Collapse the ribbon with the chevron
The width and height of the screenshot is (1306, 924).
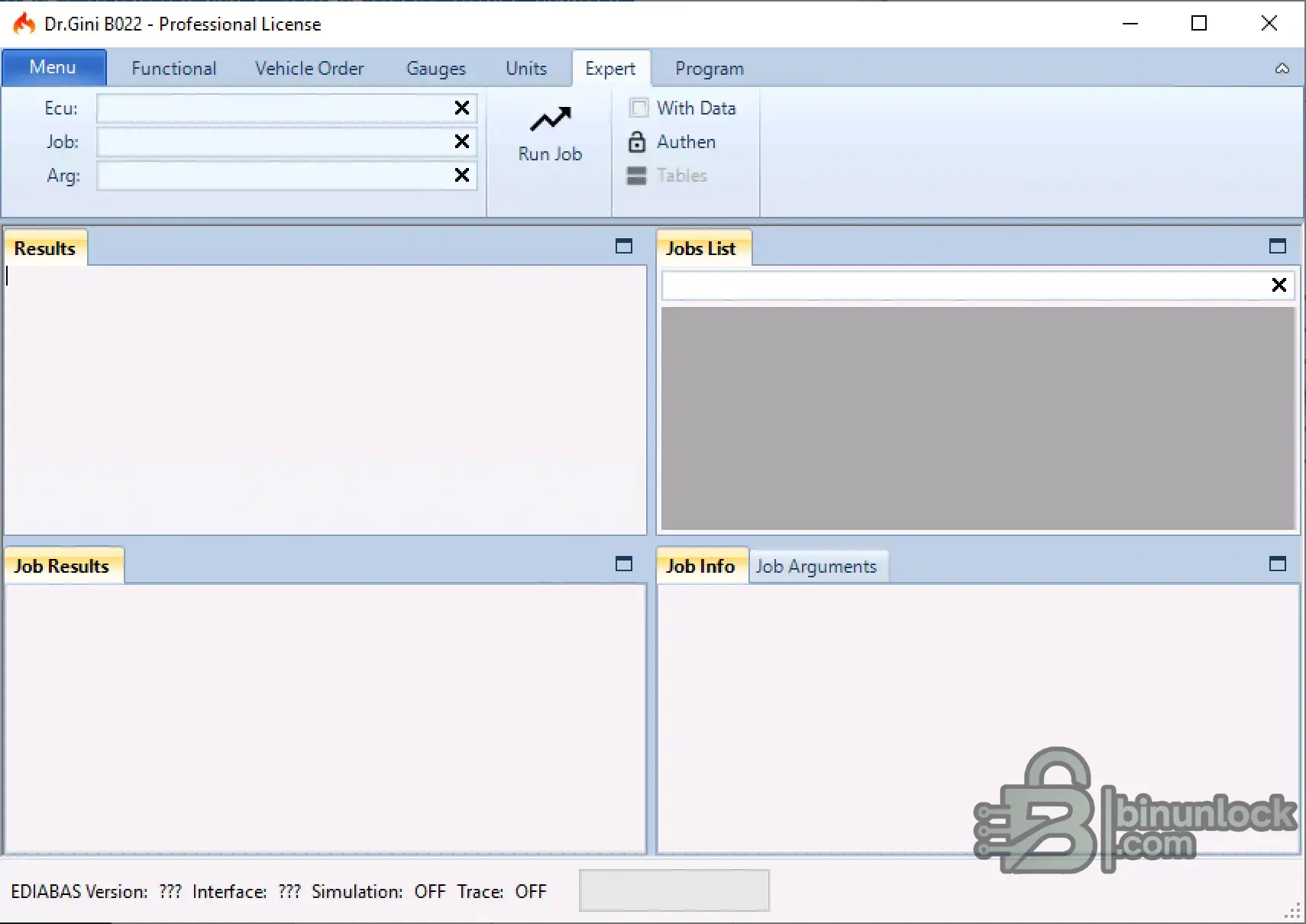coord(1282,69)
